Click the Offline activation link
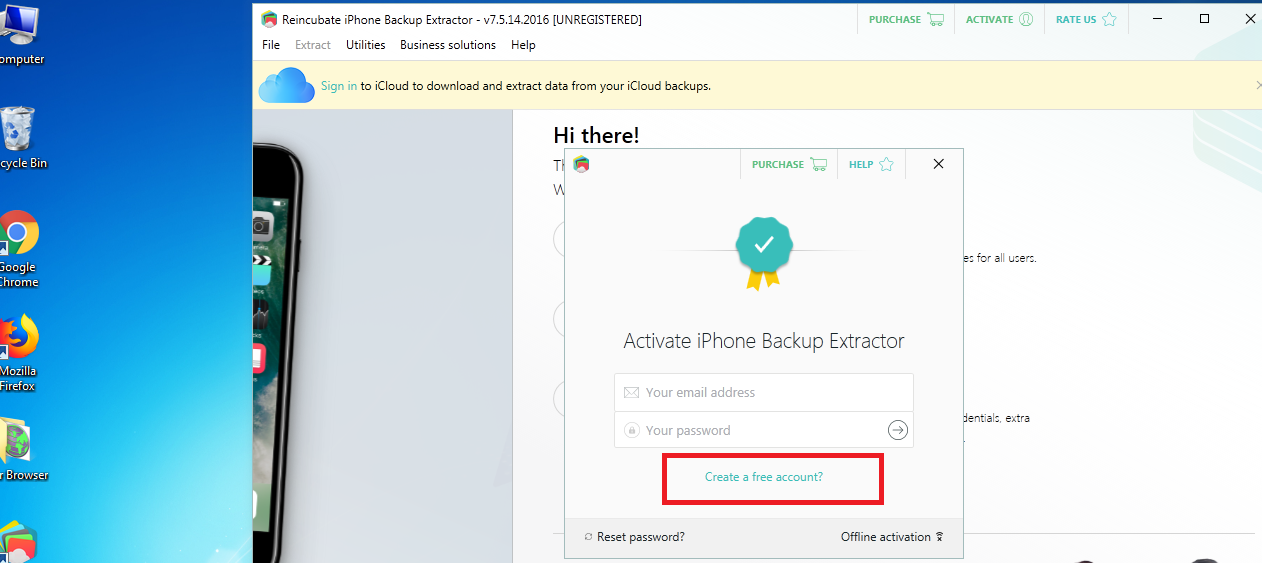 click(x=892, y=537)
